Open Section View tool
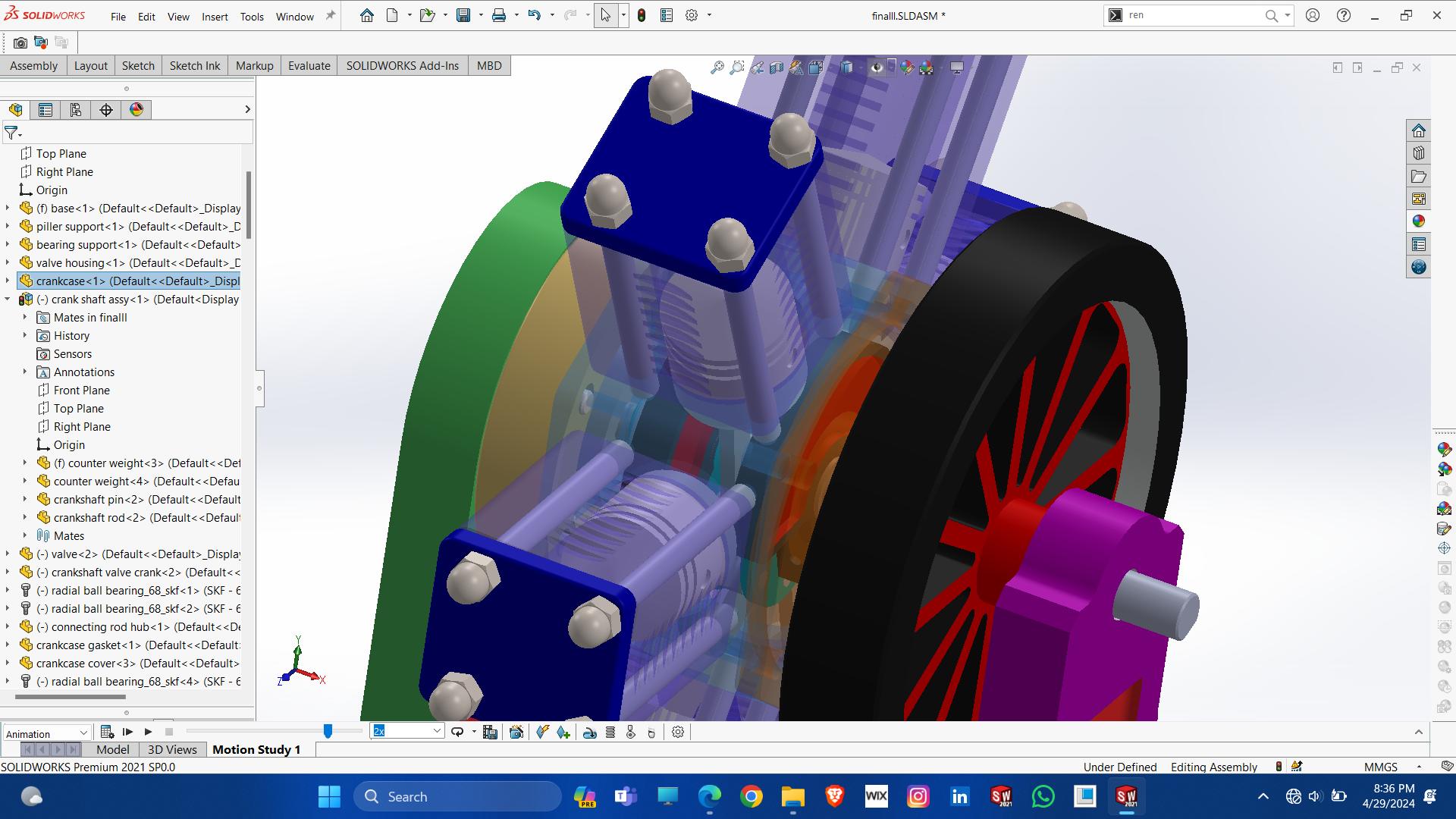 (x=777, y=67)
